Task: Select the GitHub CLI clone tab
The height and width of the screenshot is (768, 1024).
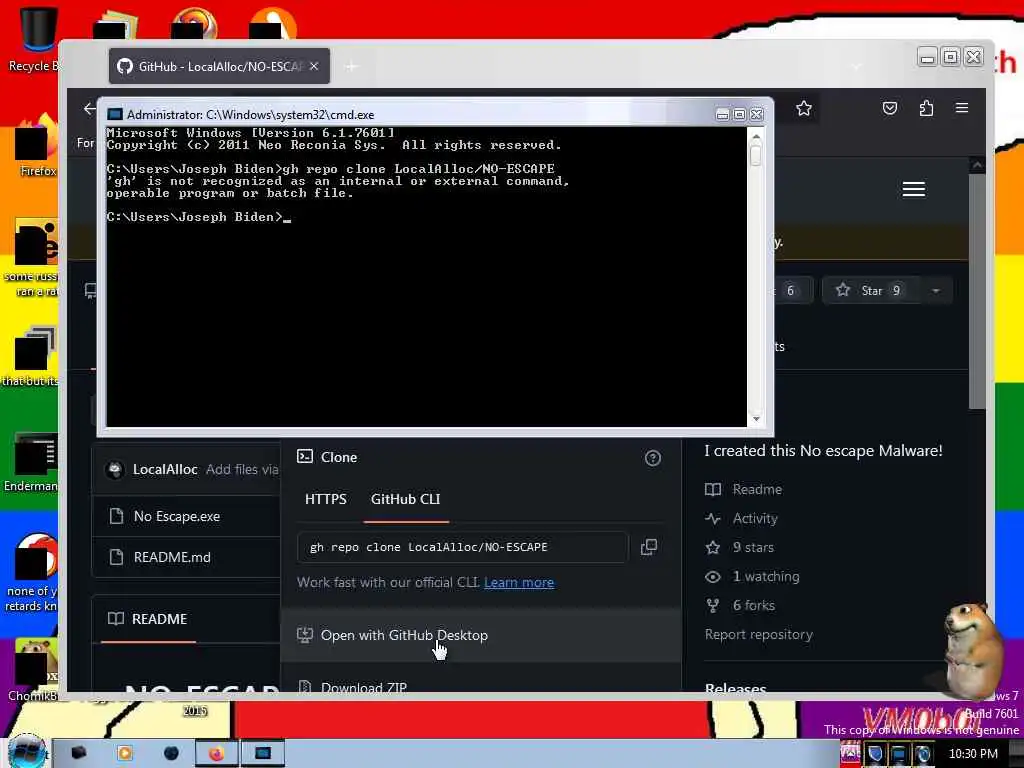Action: point(406,500)
